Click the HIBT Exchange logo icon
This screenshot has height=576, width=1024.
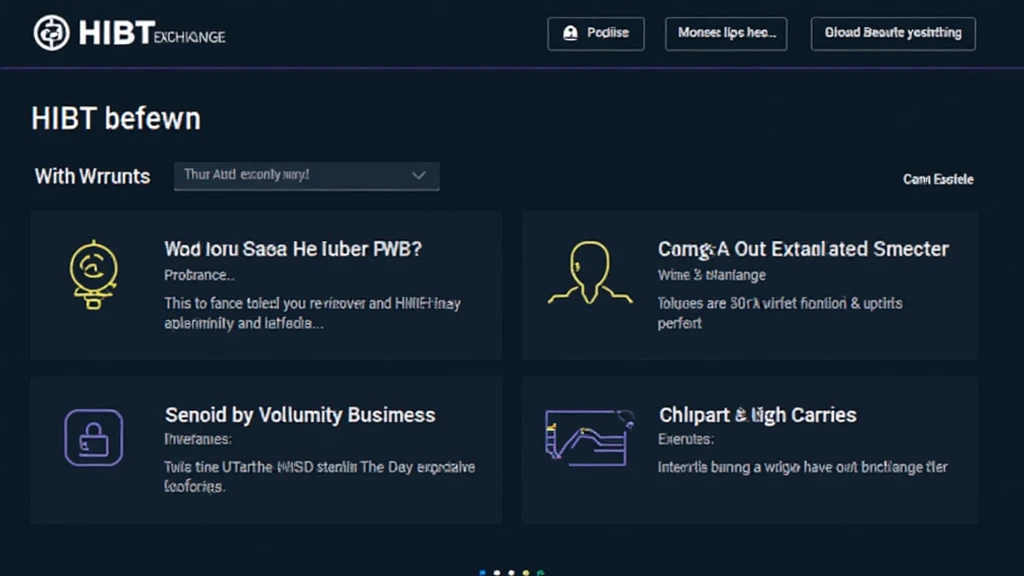[52, 33]
